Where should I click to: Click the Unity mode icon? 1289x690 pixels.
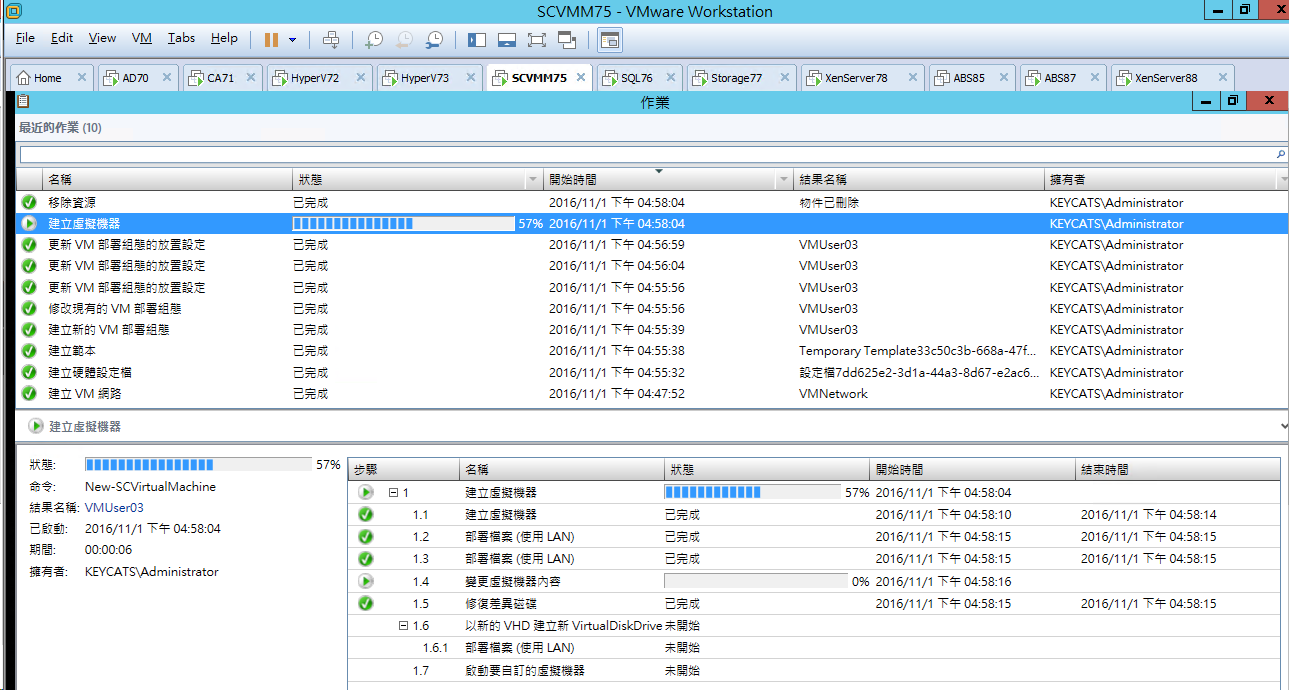[x=567, y=40]
